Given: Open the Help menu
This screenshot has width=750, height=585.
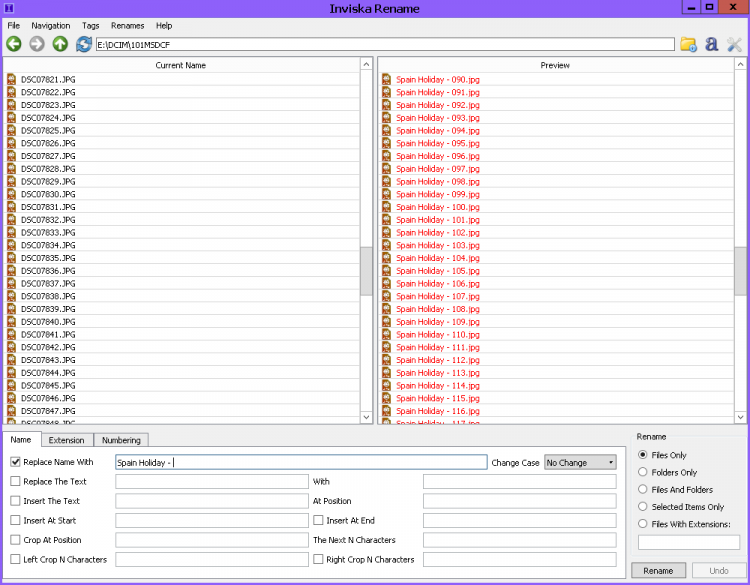Looking at the screenshot, I should (164, 26).
